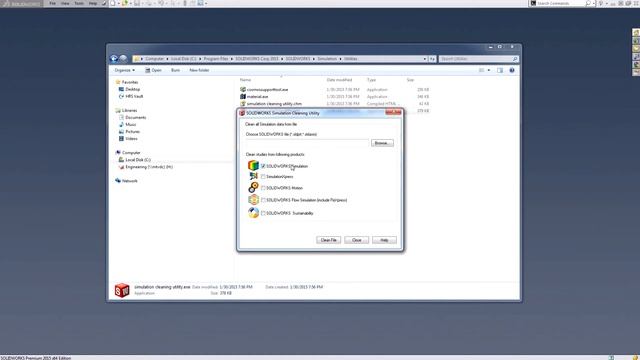Go forward in Explorer navigation

[x=123, y=59]
